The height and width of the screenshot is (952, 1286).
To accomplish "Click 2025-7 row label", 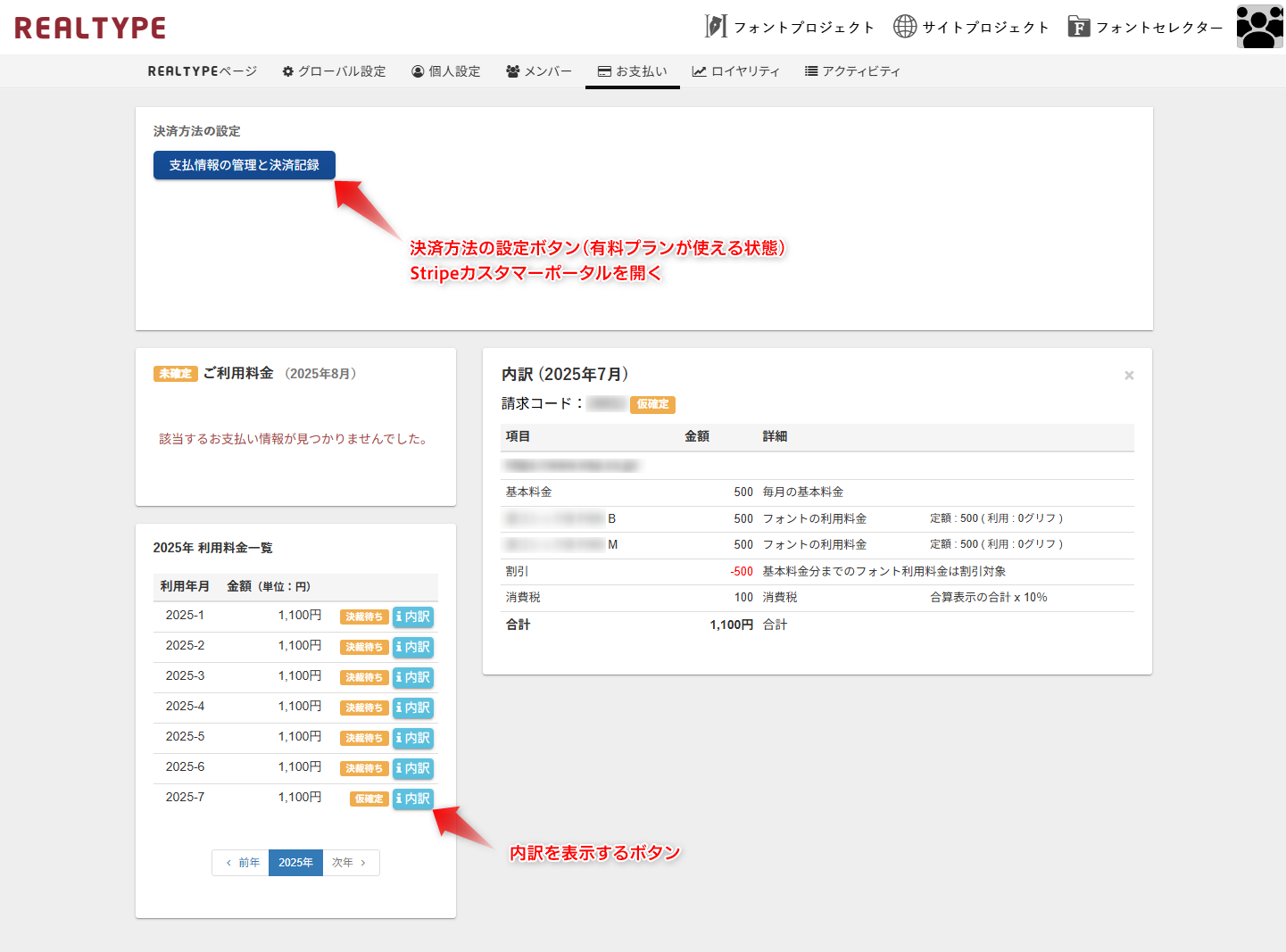I will pyautogui.click(x=185, y=798).
